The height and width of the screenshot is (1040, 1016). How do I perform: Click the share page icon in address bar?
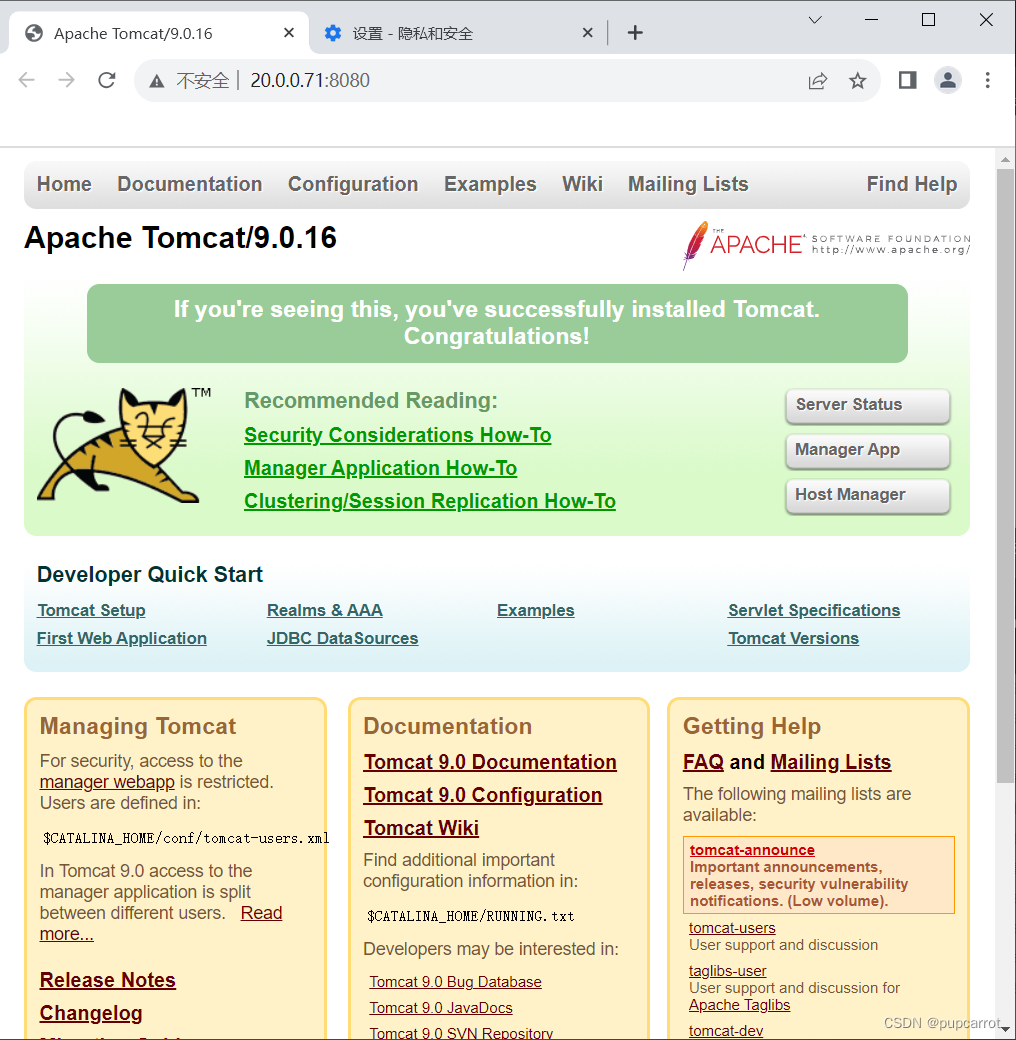[x=818, y=81]
